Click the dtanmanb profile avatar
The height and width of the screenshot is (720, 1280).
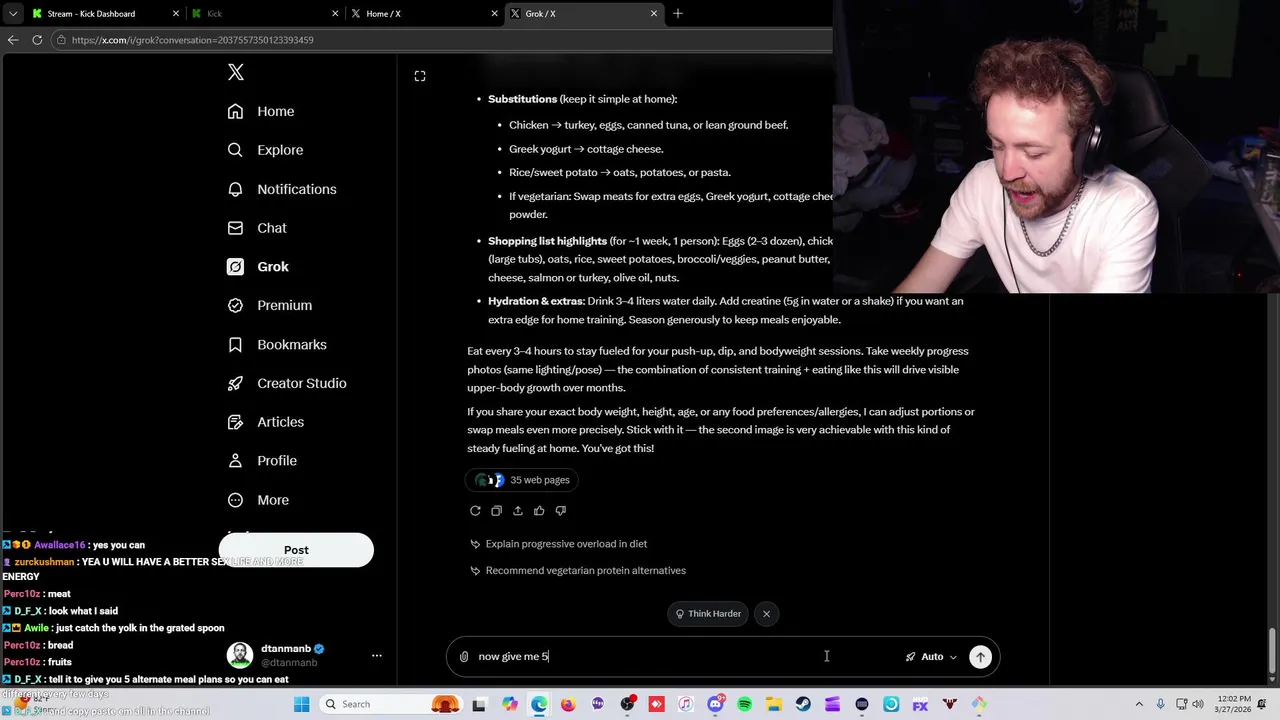click(240, 655)
